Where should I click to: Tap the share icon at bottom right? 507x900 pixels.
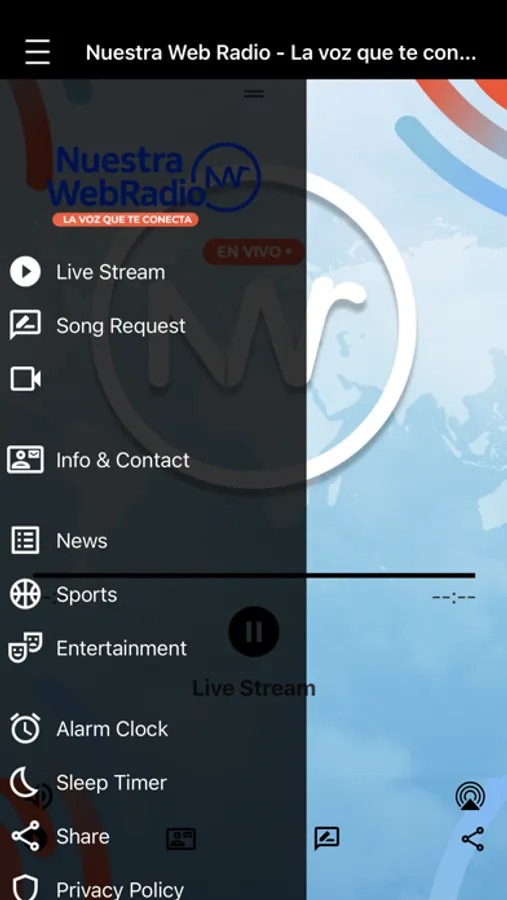(473, 839)
